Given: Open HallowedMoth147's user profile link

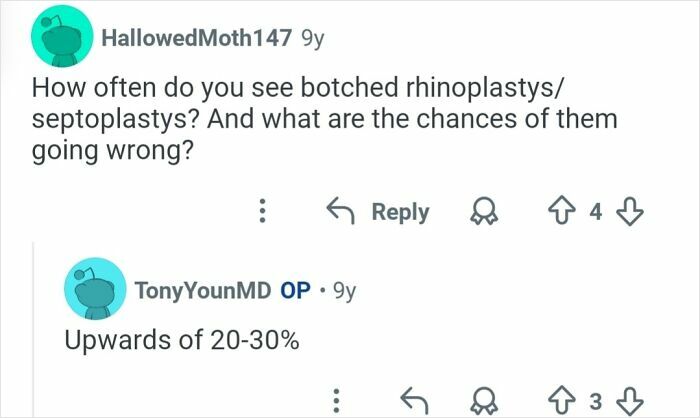Looking at the screenshot, I should pos(195,39).
